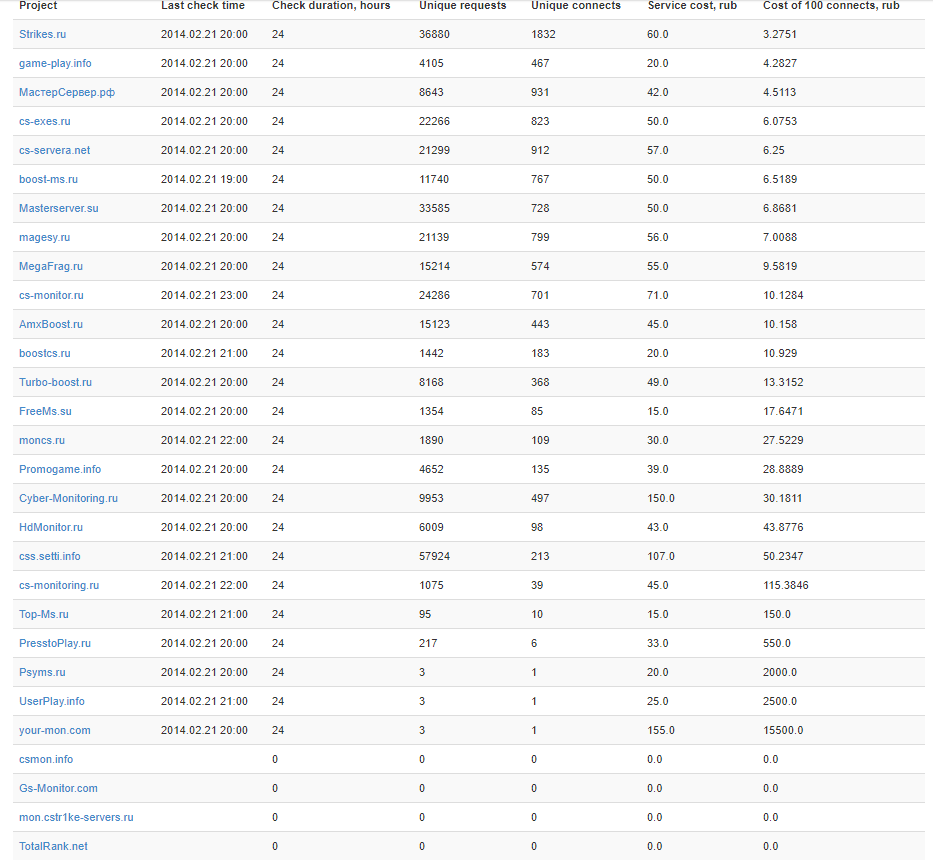Click the Cost of 100 connects header
Screen dimensions: 933x865
point(831,5)
